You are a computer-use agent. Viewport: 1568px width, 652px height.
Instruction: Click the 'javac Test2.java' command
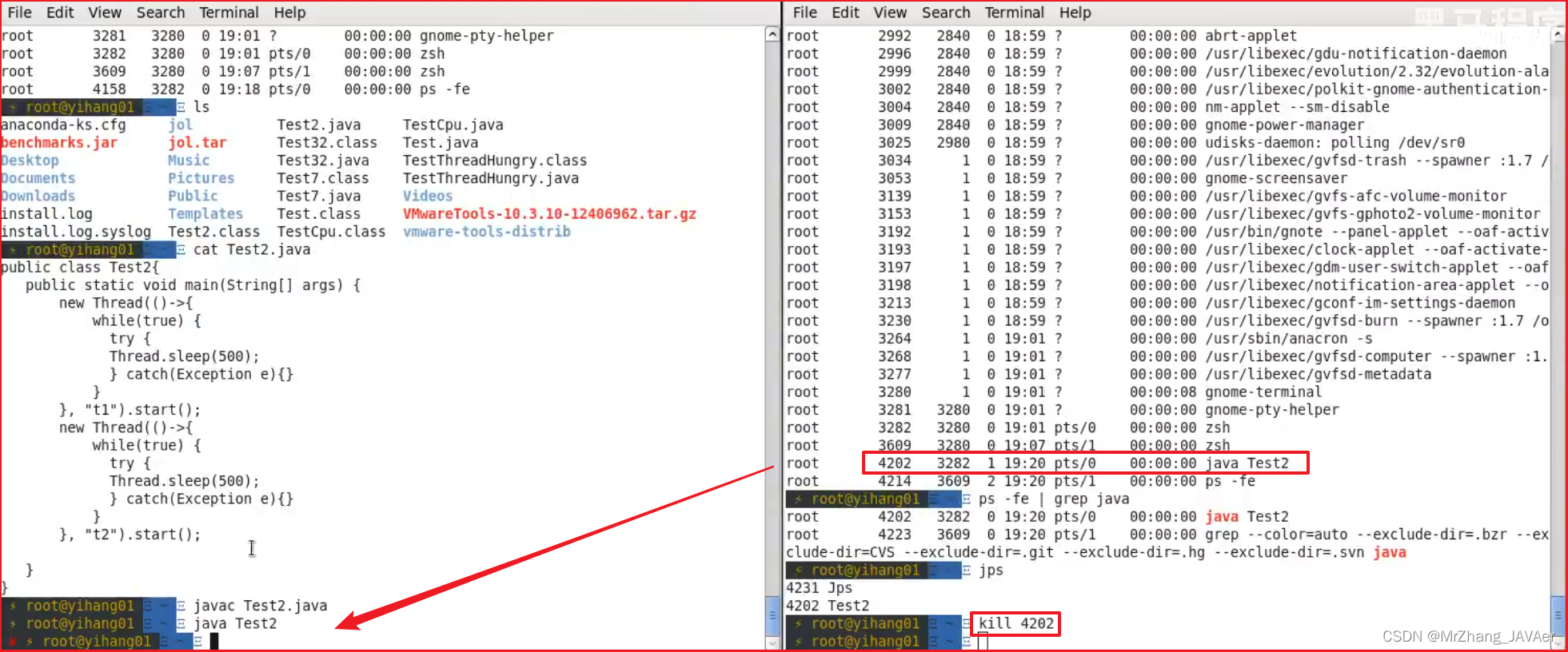pos(260,606)
